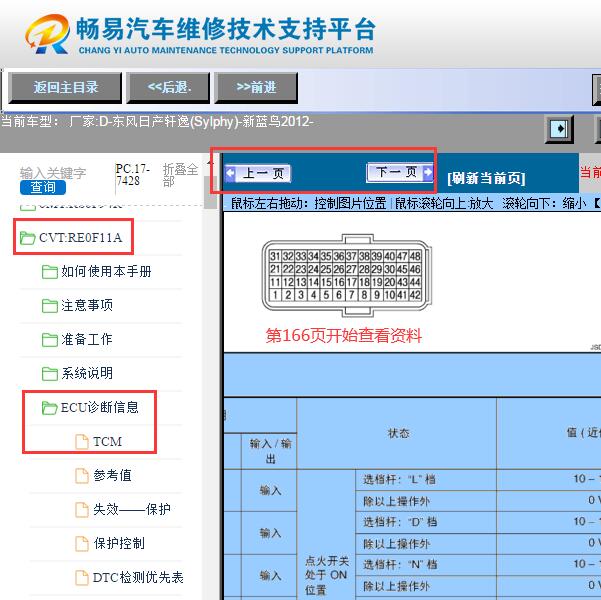Click the 状态 column header
The width and height of the screenshot is (601, 600).
point(399,433)
